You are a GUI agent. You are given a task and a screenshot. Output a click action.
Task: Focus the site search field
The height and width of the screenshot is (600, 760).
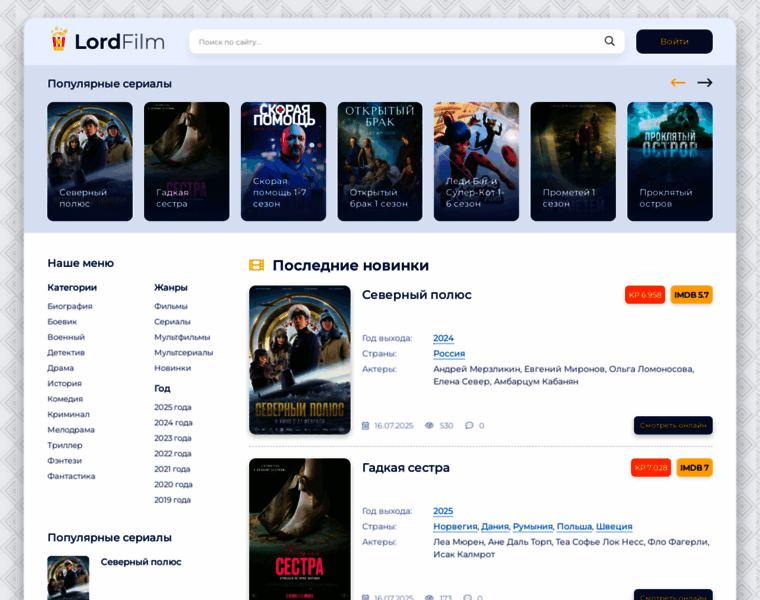[x=407, y=42]
